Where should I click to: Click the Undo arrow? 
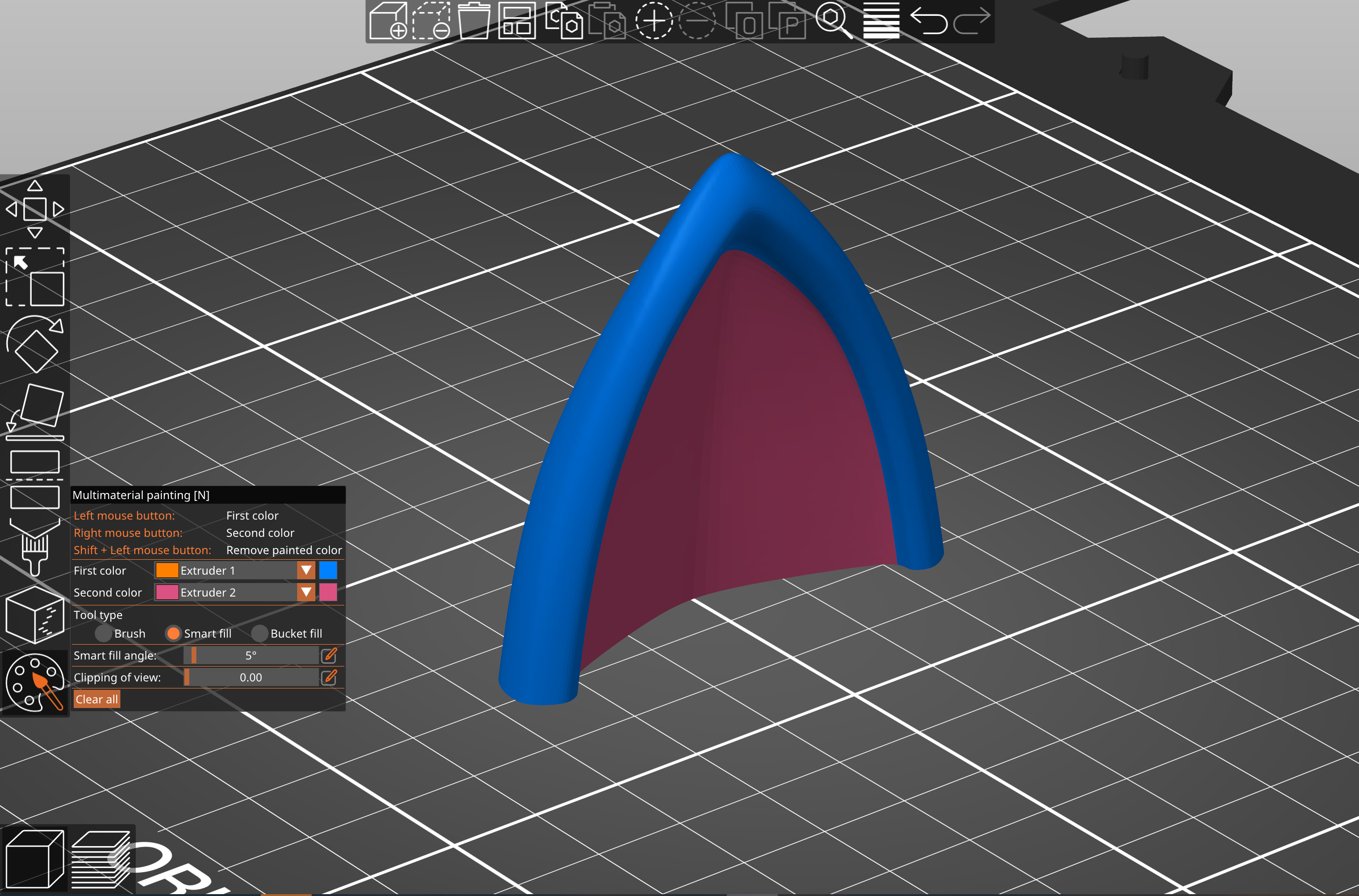(929, 21)
